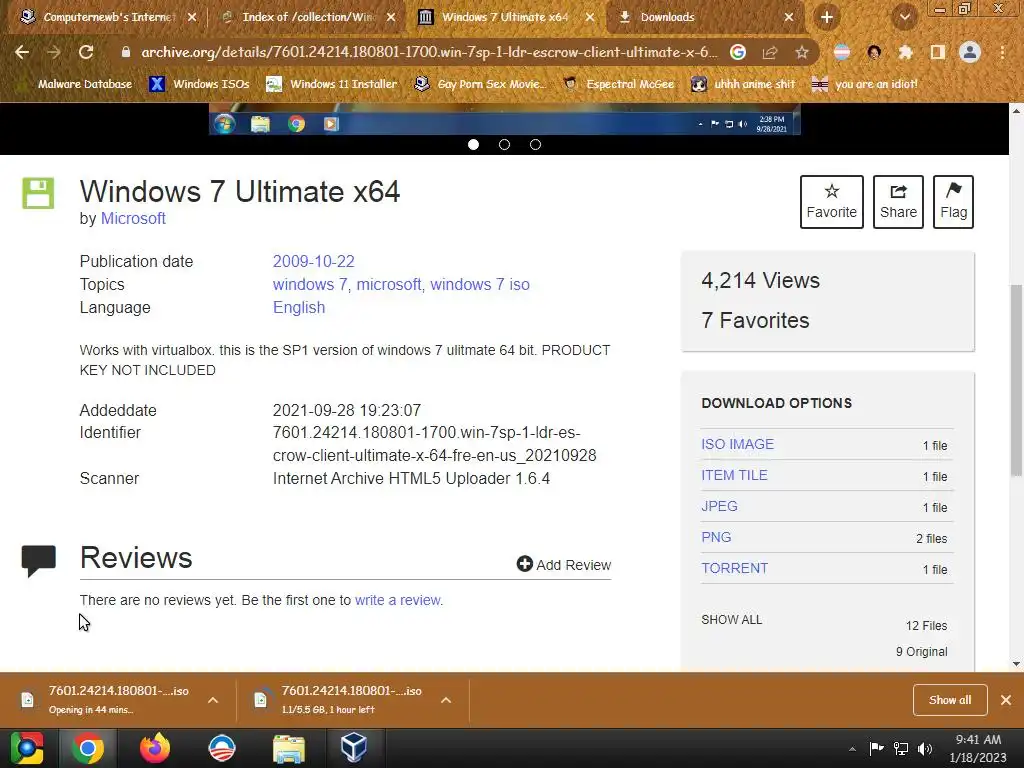Open the Windows 11 Installer bookmark
The image size is (1024, 768).
click(x=332, y=84)
